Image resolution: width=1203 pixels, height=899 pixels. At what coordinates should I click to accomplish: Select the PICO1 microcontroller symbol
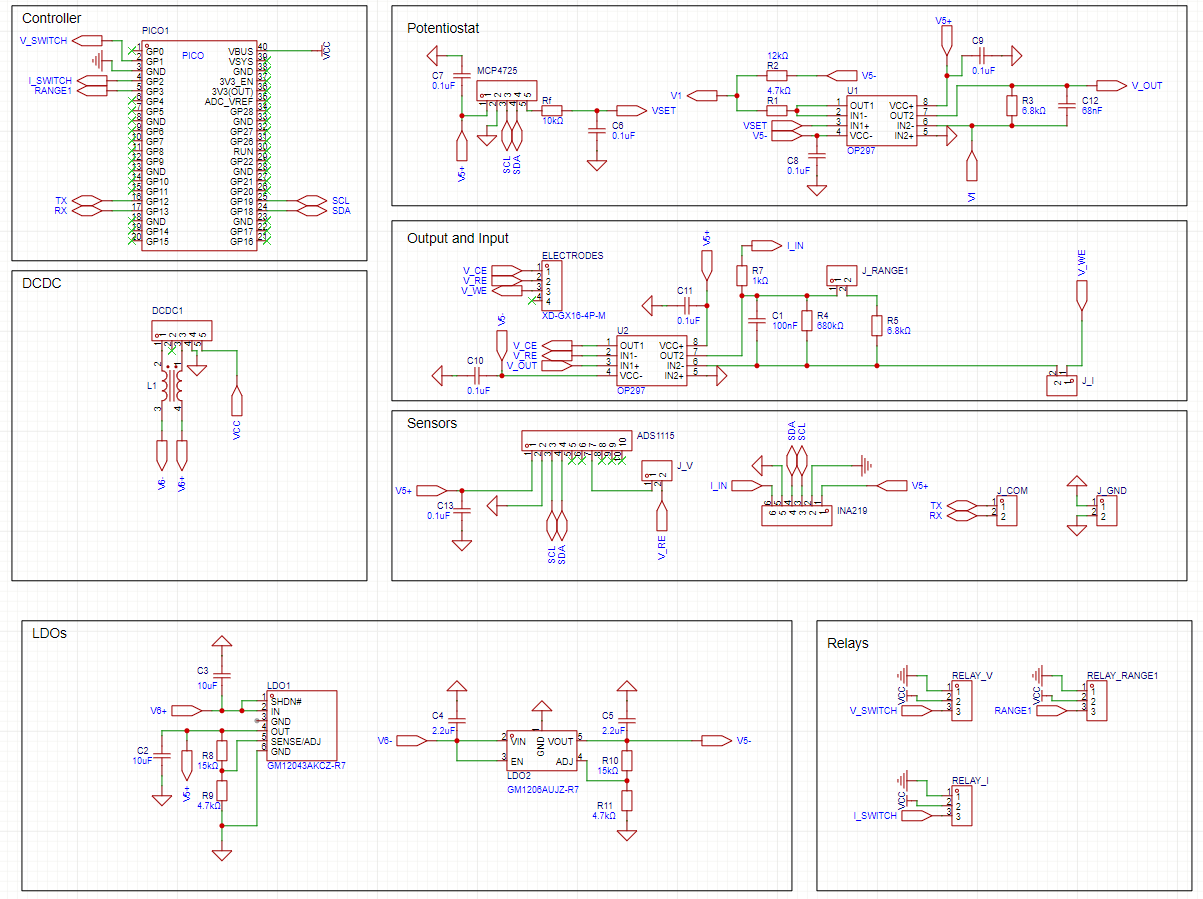(x=198, y=145)
